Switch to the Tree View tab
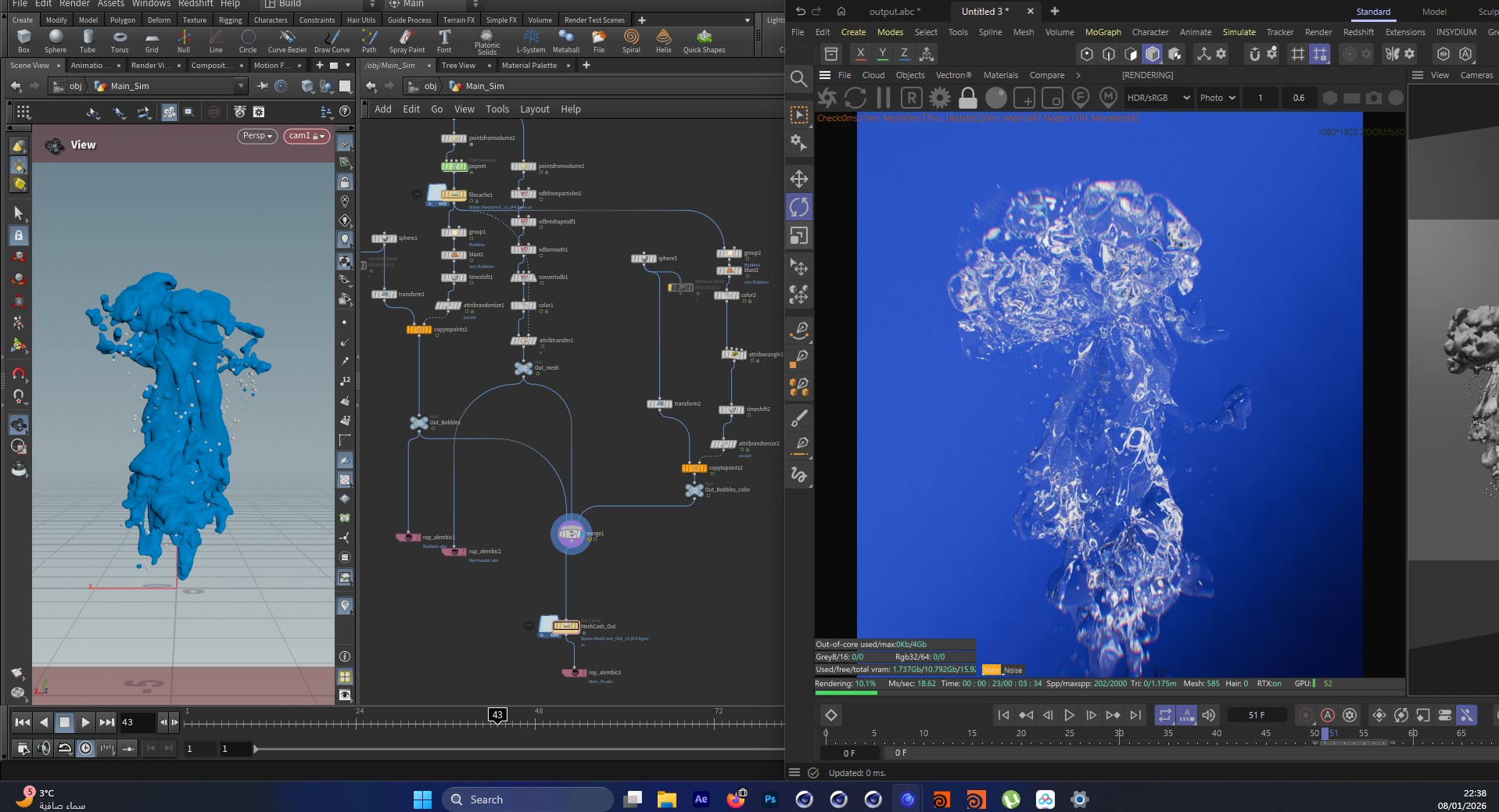Viewport: 1499px width, 812px height. coord(458,66)
